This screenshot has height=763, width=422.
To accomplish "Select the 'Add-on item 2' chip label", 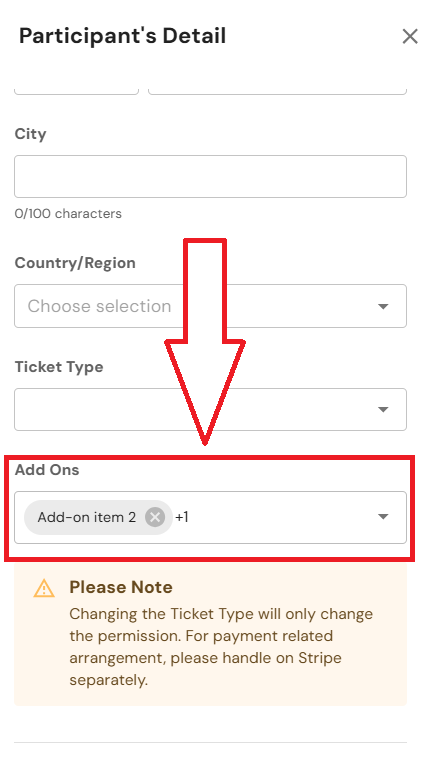I will pos(87,517).
